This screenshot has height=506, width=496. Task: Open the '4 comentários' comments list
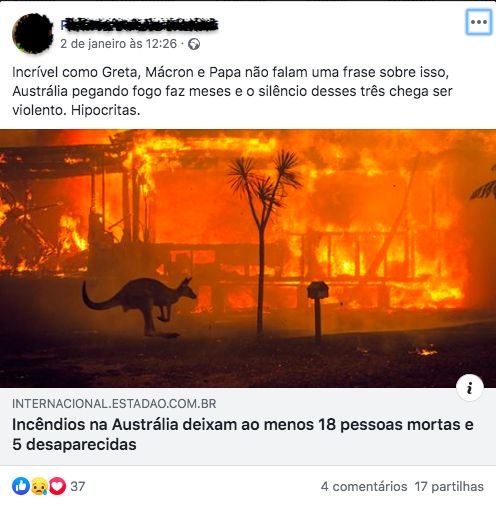[364, 486]
